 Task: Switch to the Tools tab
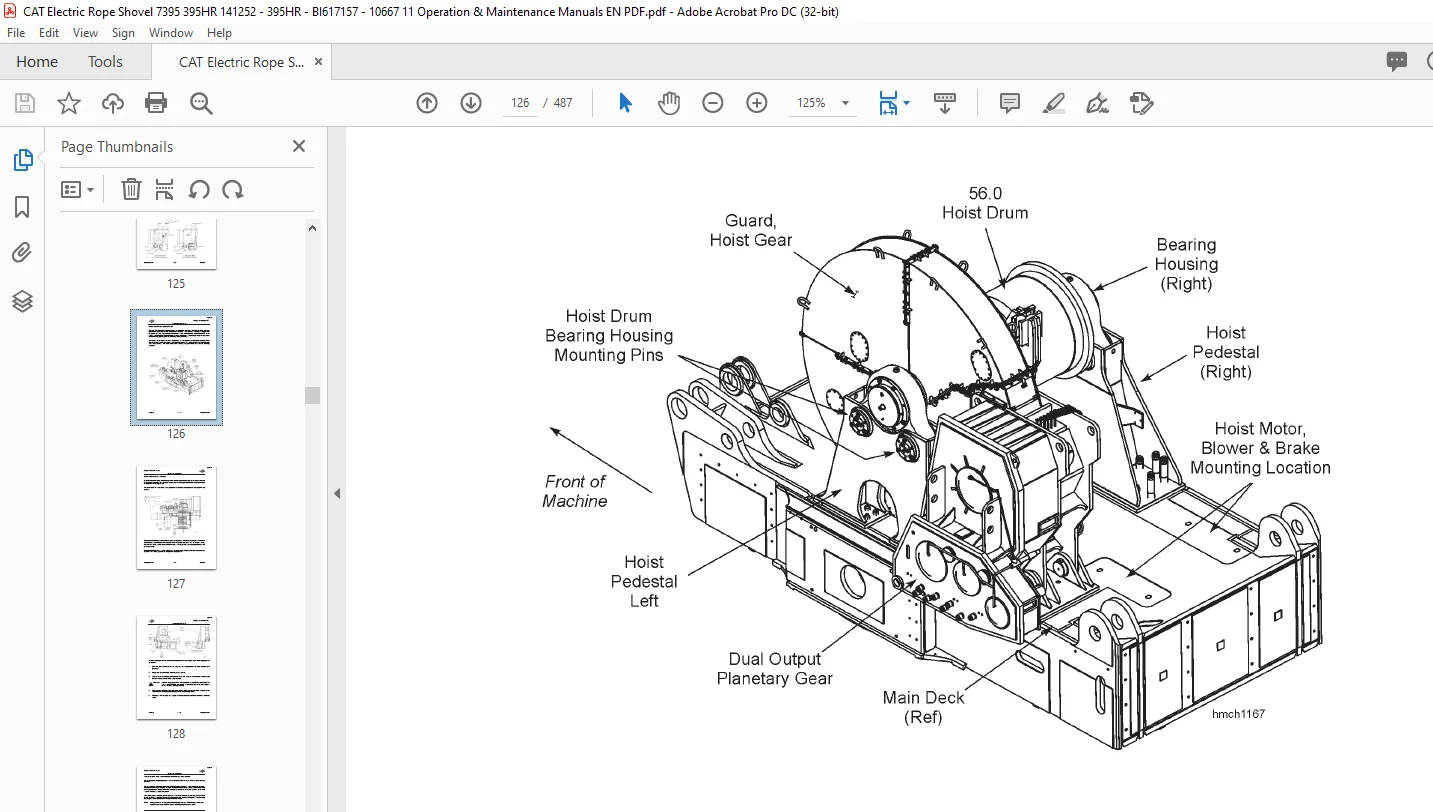click(x=105, y=61)
